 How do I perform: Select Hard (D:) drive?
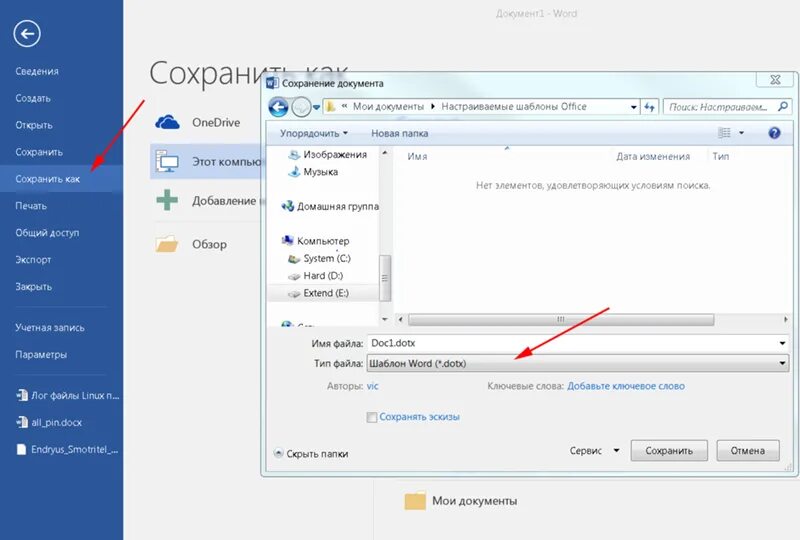pos(315,276)
